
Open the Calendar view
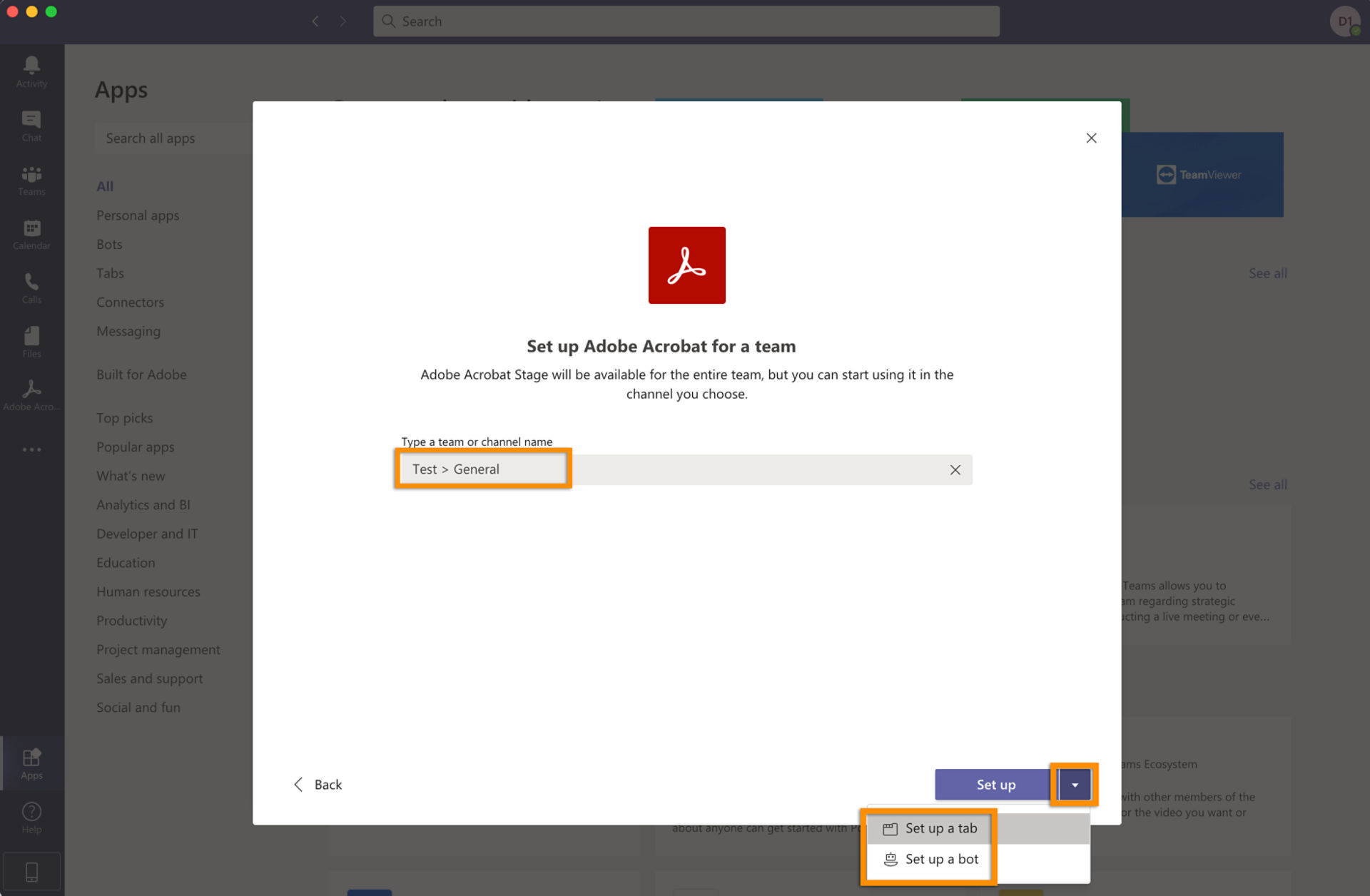[31, 235]
